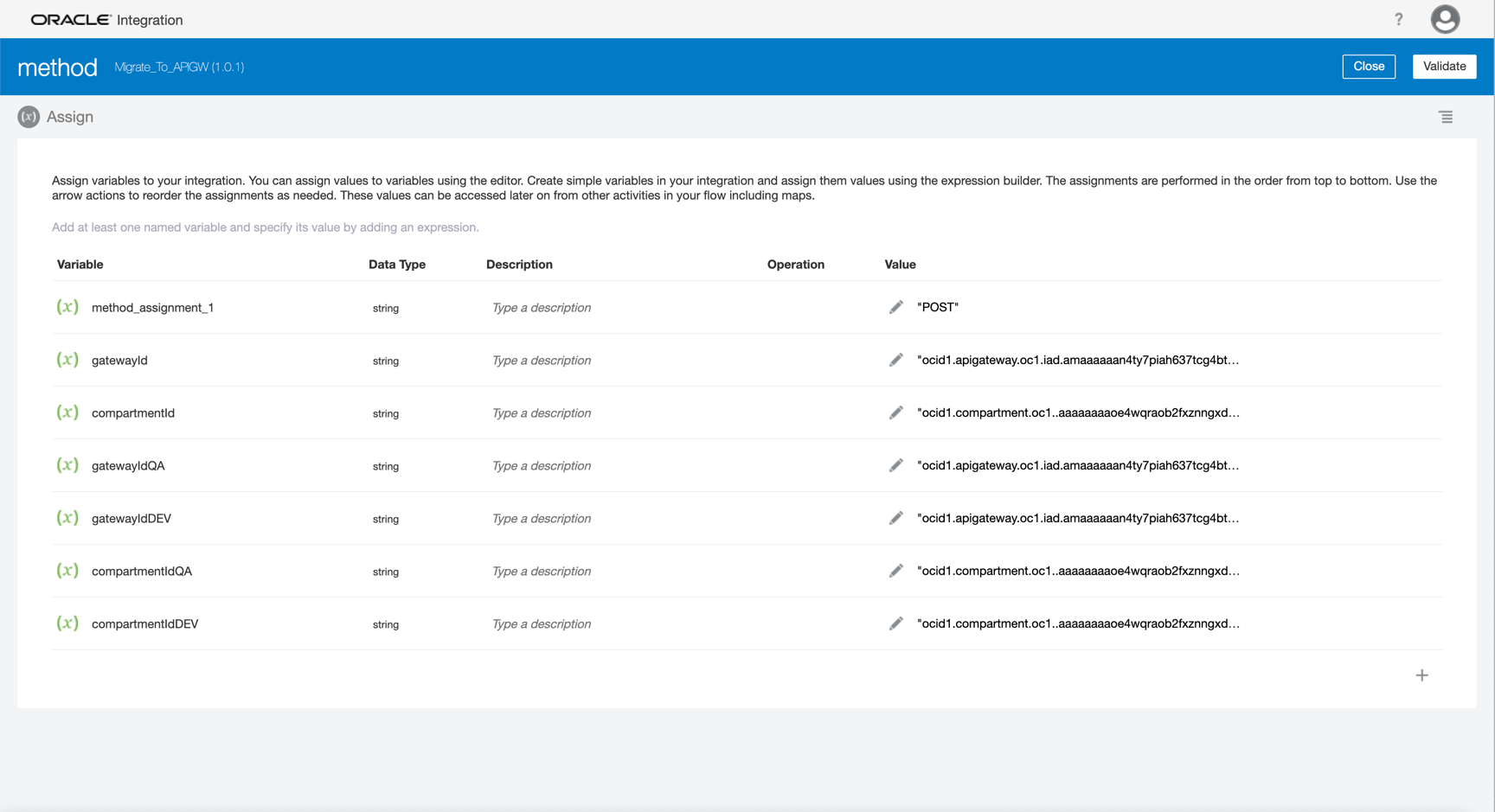Select the gatewayIdQA variable name
Viewport: 1495px width, 812px height.
128,466
